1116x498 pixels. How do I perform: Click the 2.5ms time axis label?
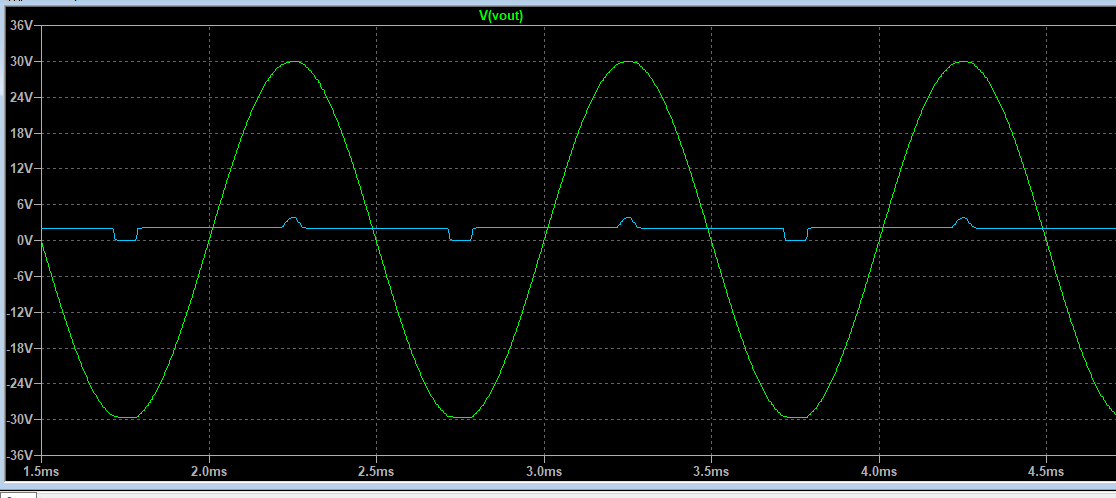pos(377,472)
